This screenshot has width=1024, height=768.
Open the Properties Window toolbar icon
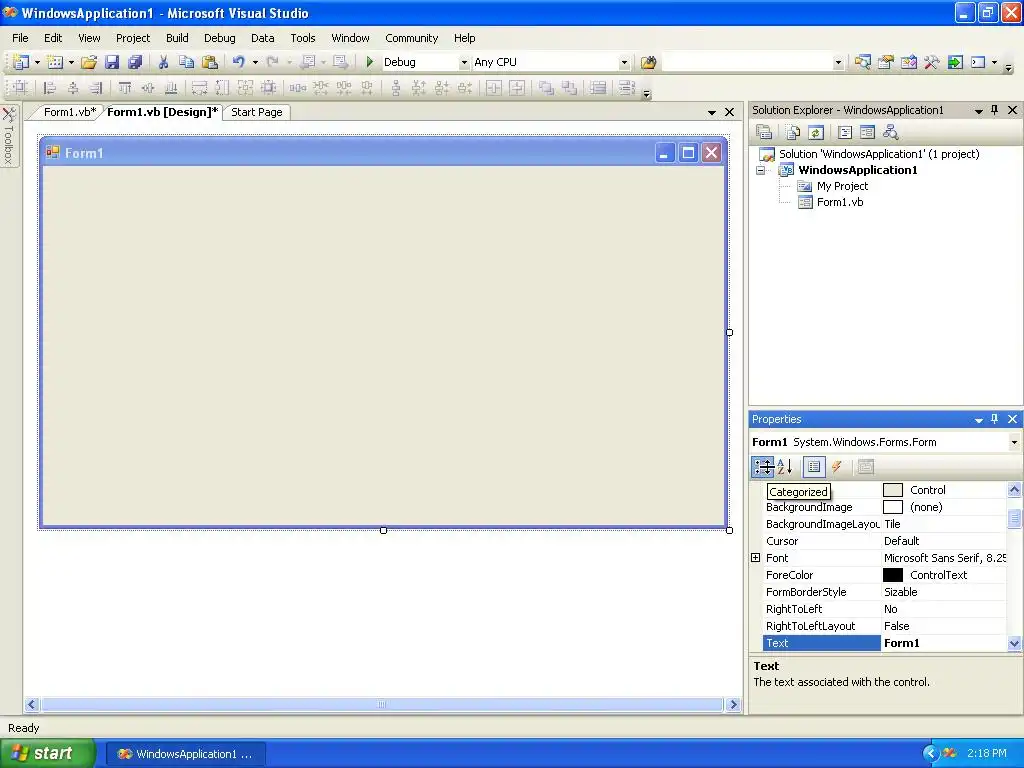click(x=886, y=62)
